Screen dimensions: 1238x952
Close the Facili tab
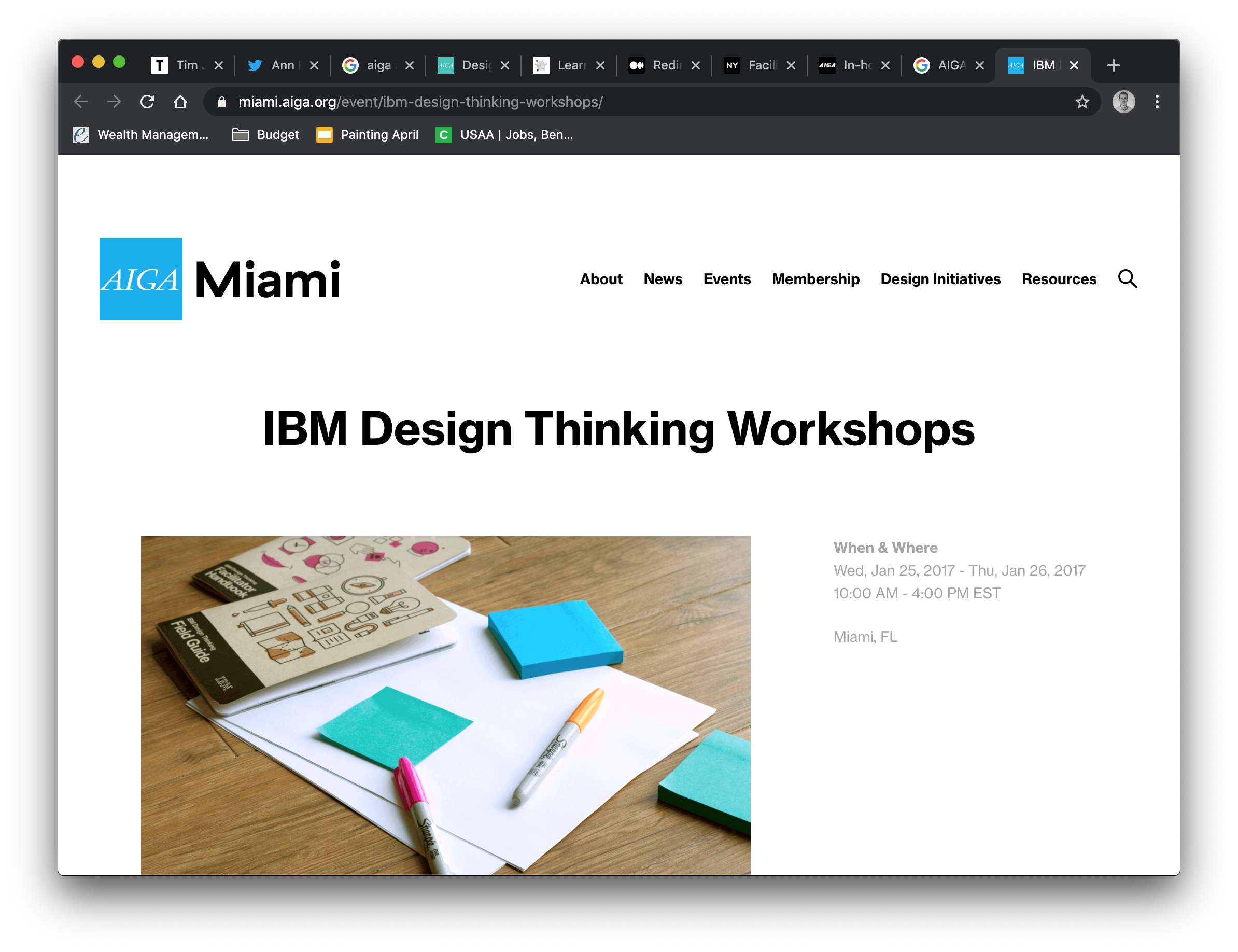(x=791, y=65)
